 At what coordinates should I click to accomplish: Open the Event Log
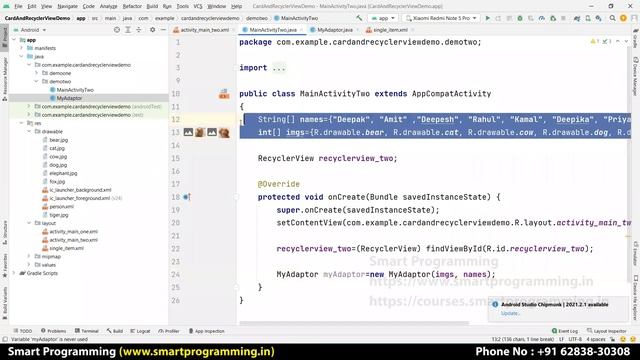[565, 331]
